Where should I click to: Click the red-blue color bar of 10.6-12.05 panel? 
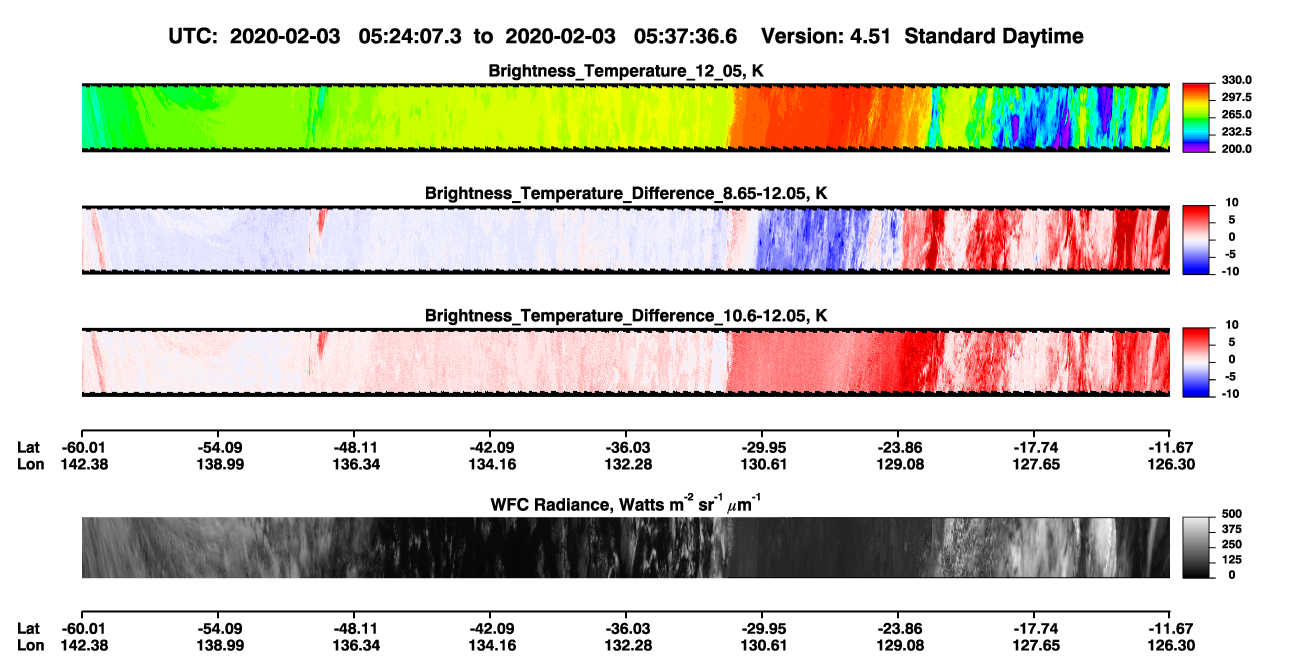pos(1195,362)
